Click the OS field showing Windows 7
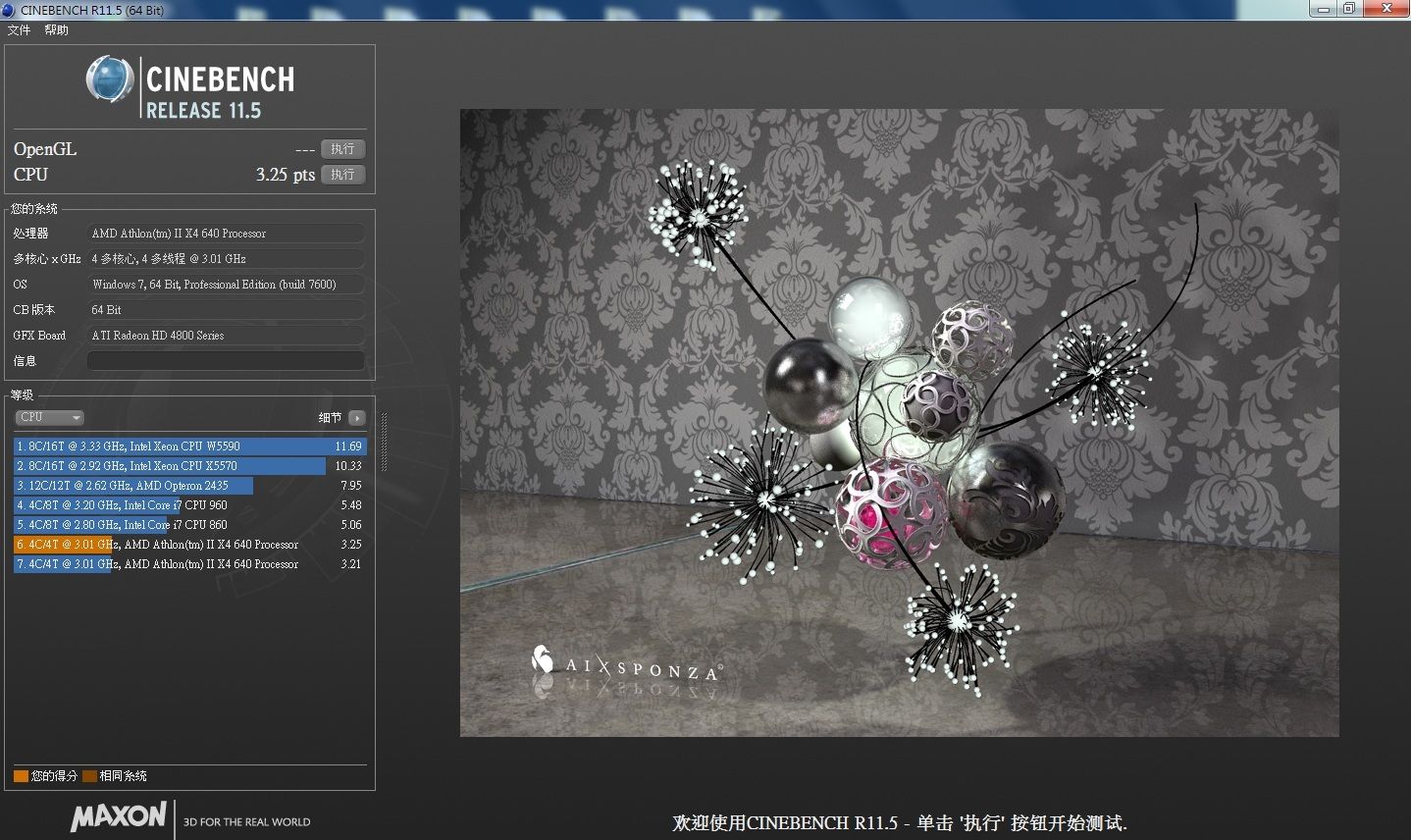 pos(226,285)
